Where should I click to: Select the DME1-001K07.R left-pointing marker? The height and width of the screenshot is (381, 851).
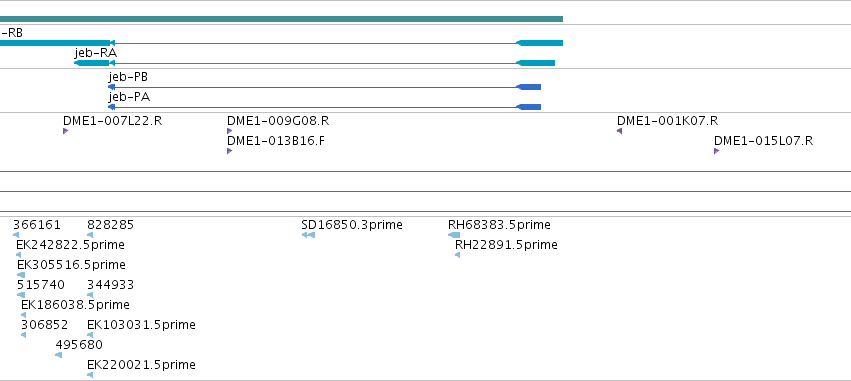[x=619, y=131]
